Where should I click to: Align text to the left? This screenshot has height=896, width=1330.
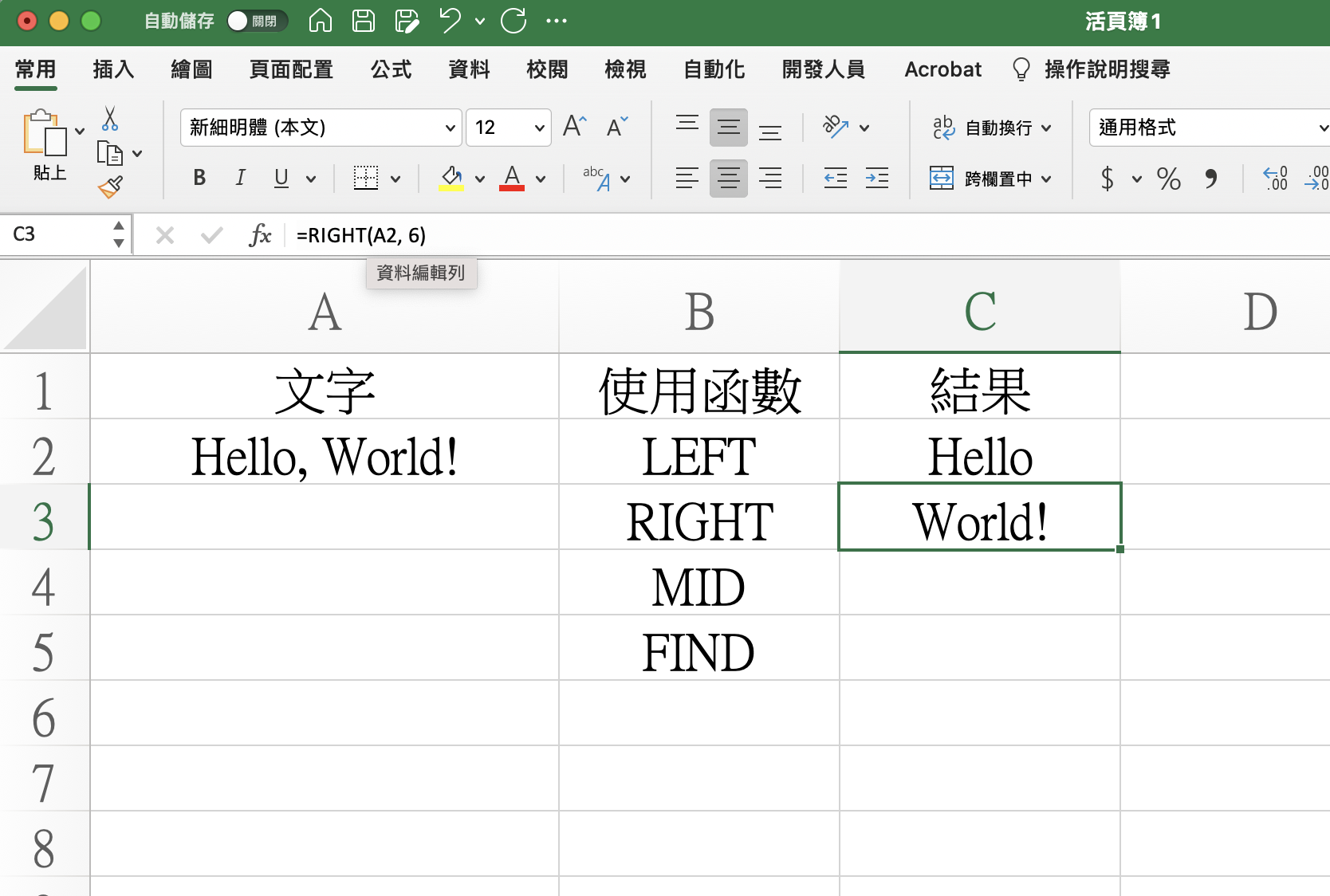(x=687, y=178)
